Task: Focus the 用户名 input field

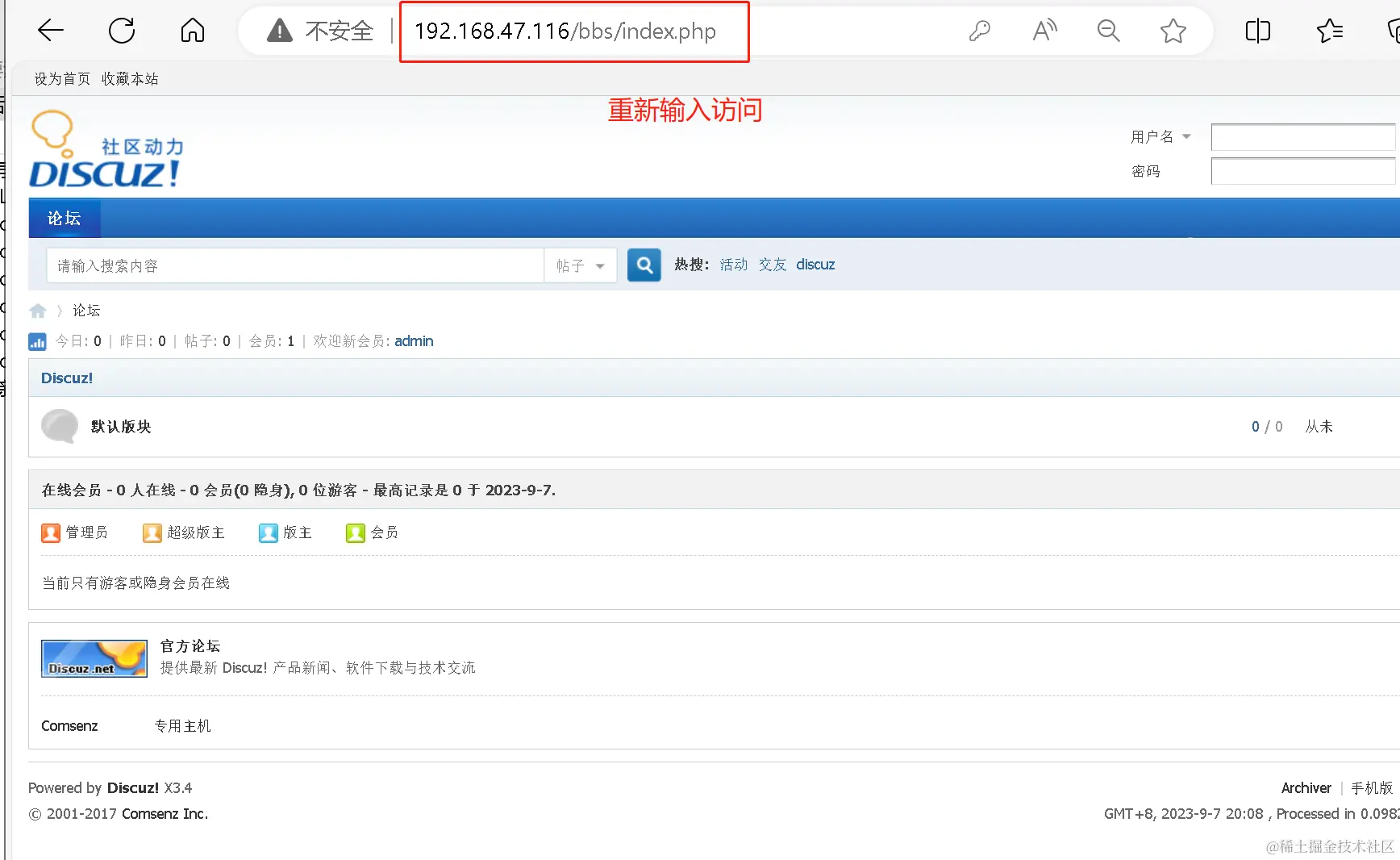Action: [1303, 137]
